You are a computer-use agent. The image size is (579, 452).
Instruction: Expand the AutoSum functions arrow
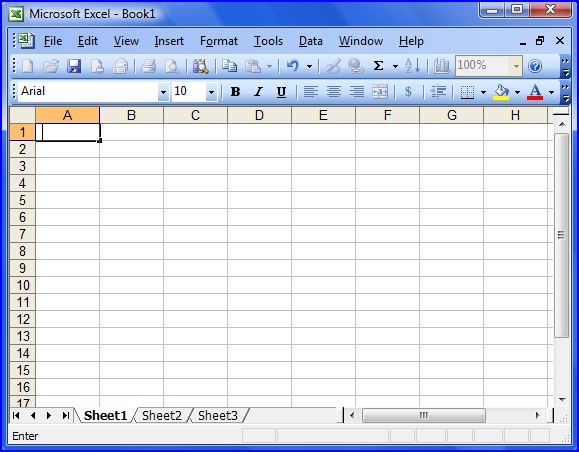395,66
